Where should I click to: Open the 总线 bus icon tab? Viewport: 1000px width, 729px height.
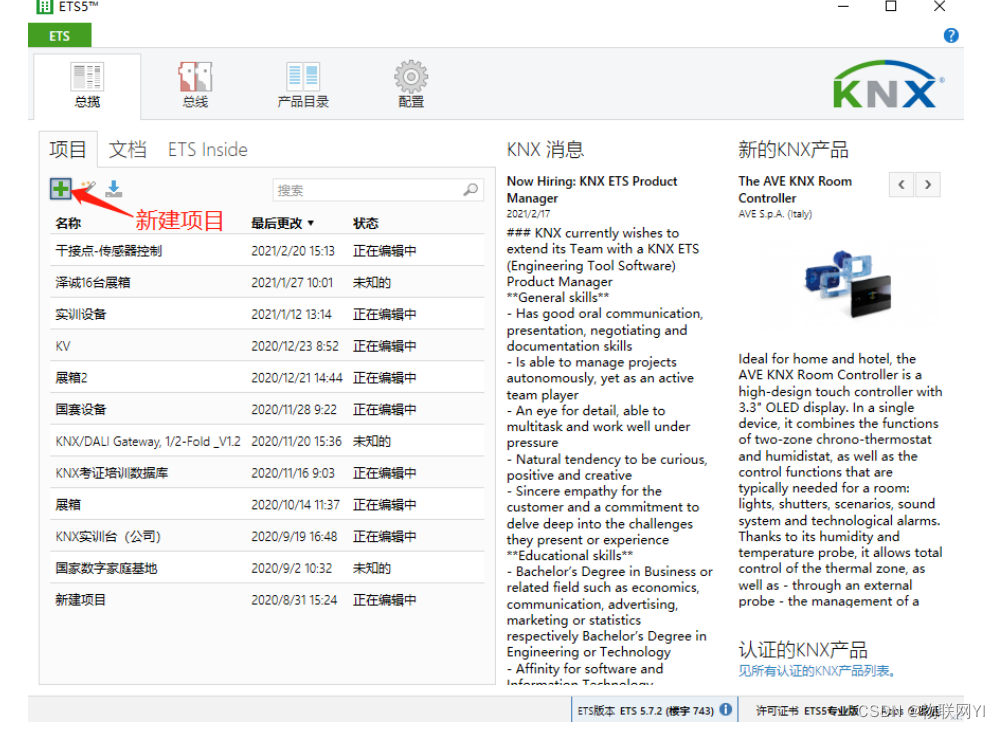pyautogui.click(x=195, y=85)
